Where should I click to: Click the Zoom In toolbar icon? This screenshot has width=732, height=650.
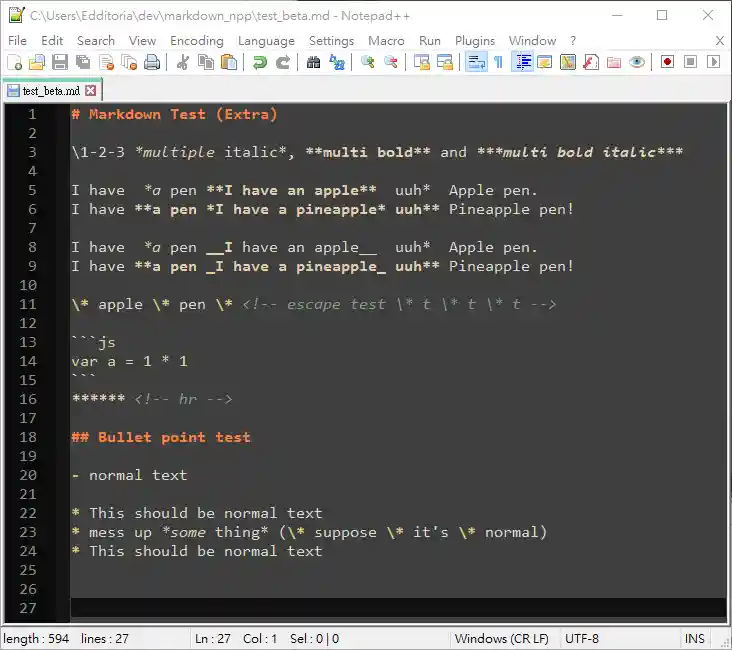[367, 62]
